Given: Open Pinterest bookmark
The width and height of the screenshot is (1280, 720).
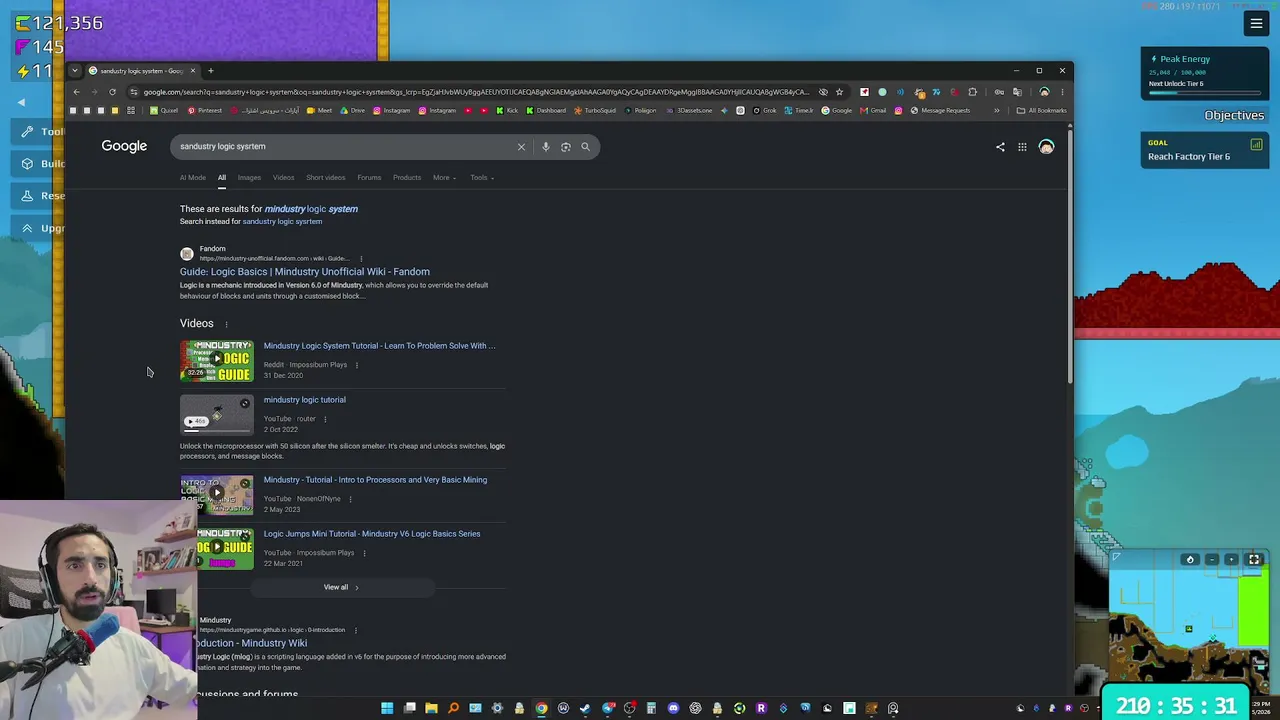Looking at the screenshot, I should 206,110.
